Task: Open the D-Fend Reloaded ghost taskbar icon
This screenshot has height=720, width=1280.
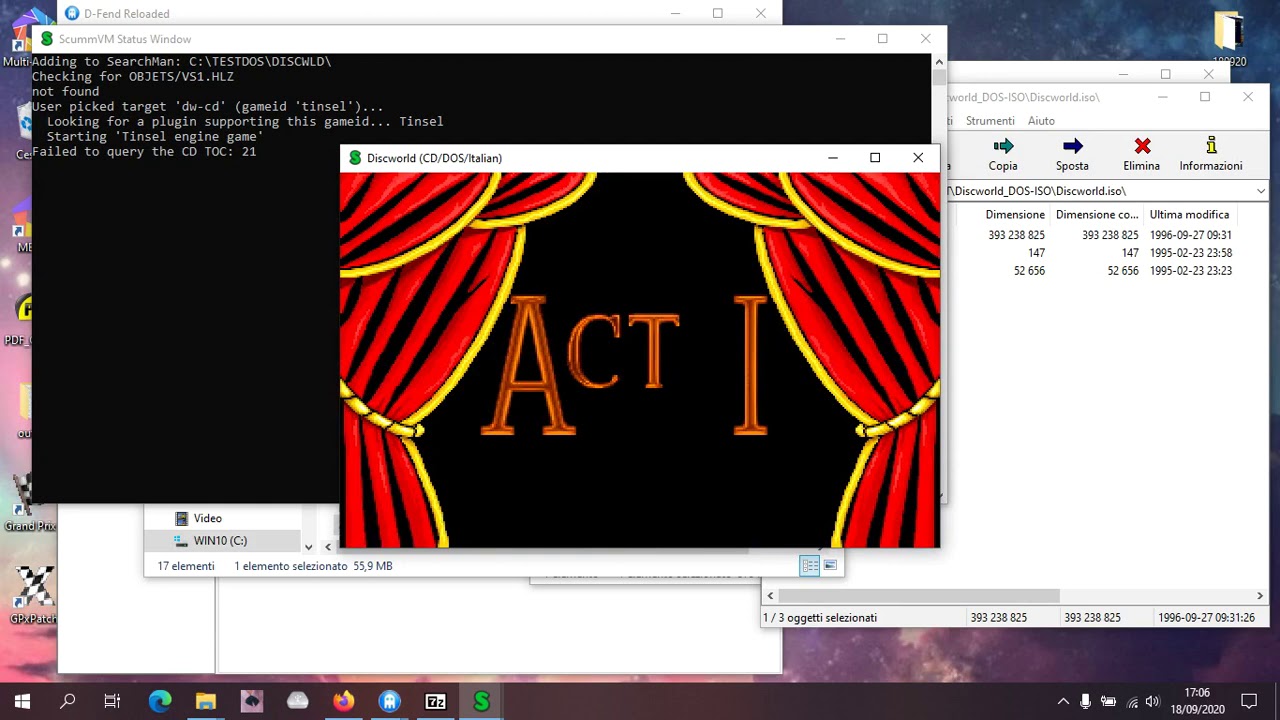Action: [x=390, y=701]
